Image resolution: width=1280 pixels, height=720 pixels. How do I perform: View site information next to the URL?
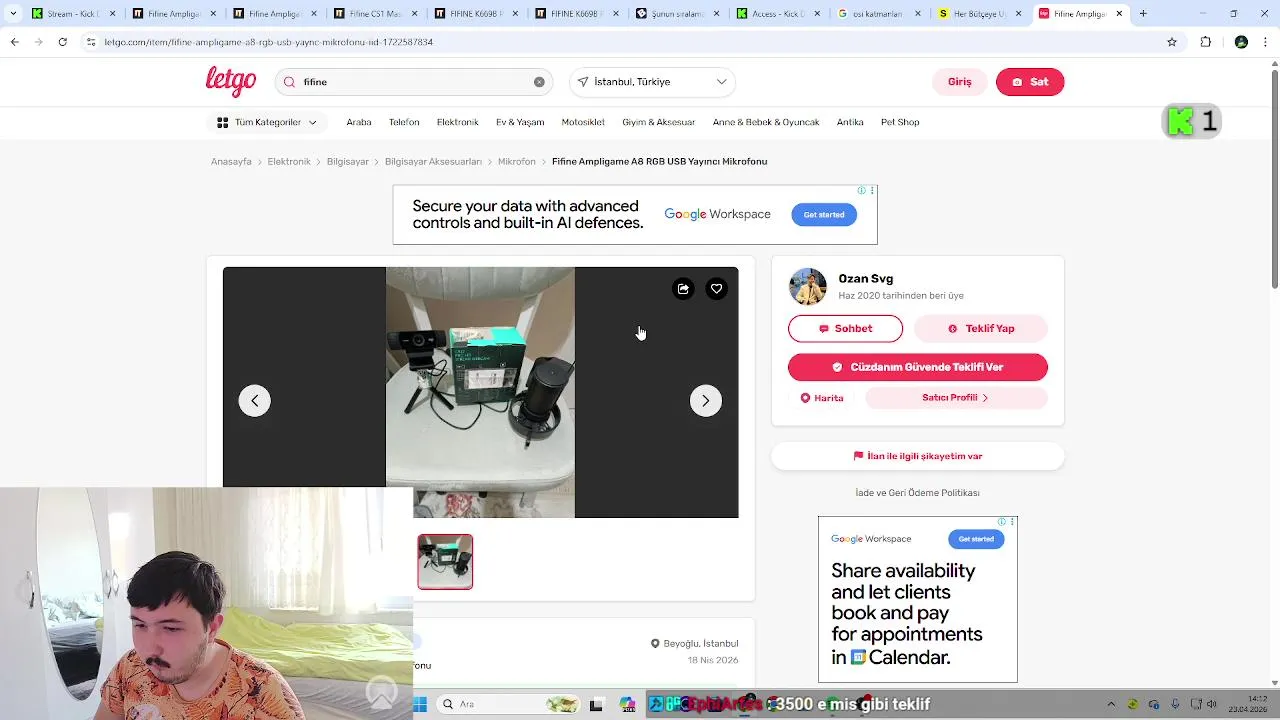coord(91,42)
